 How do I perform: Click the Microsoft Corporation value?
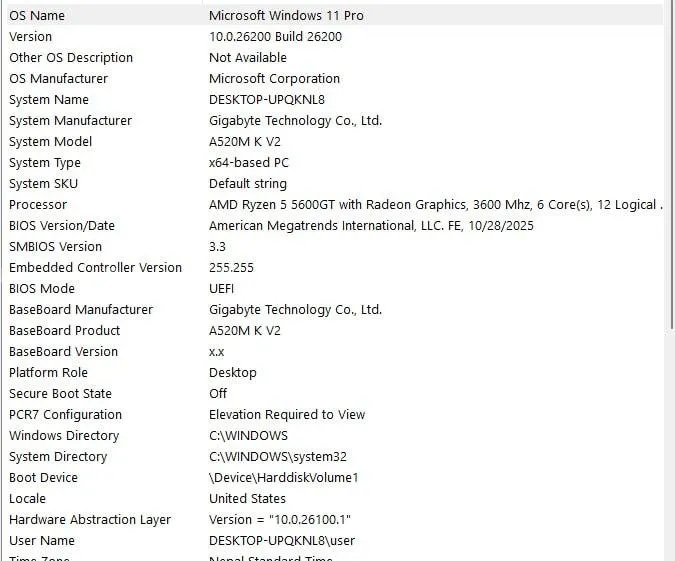(275, 79)
